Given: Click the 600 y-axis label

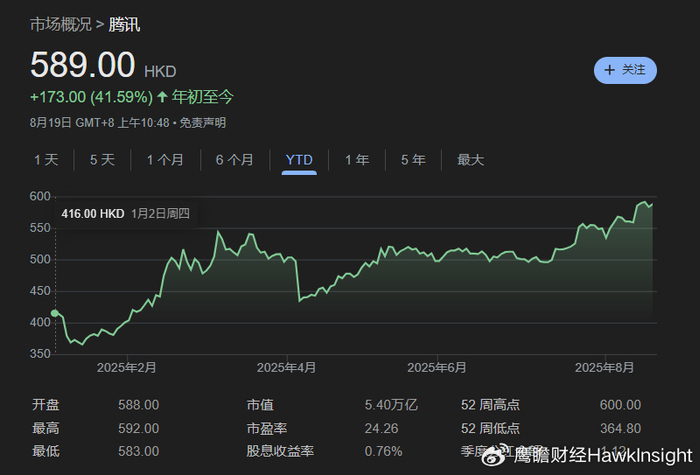Looking at the screenshot, I should [x=40, y=196].
